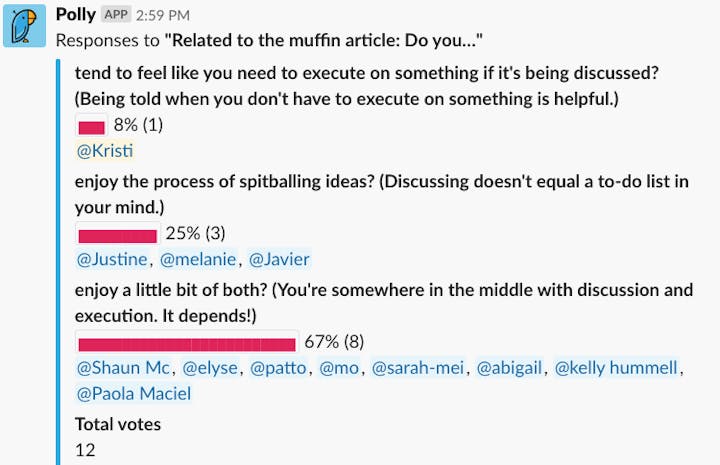Select the @Javier mention
Screen dimensions: 720x465
coord(279,259)
